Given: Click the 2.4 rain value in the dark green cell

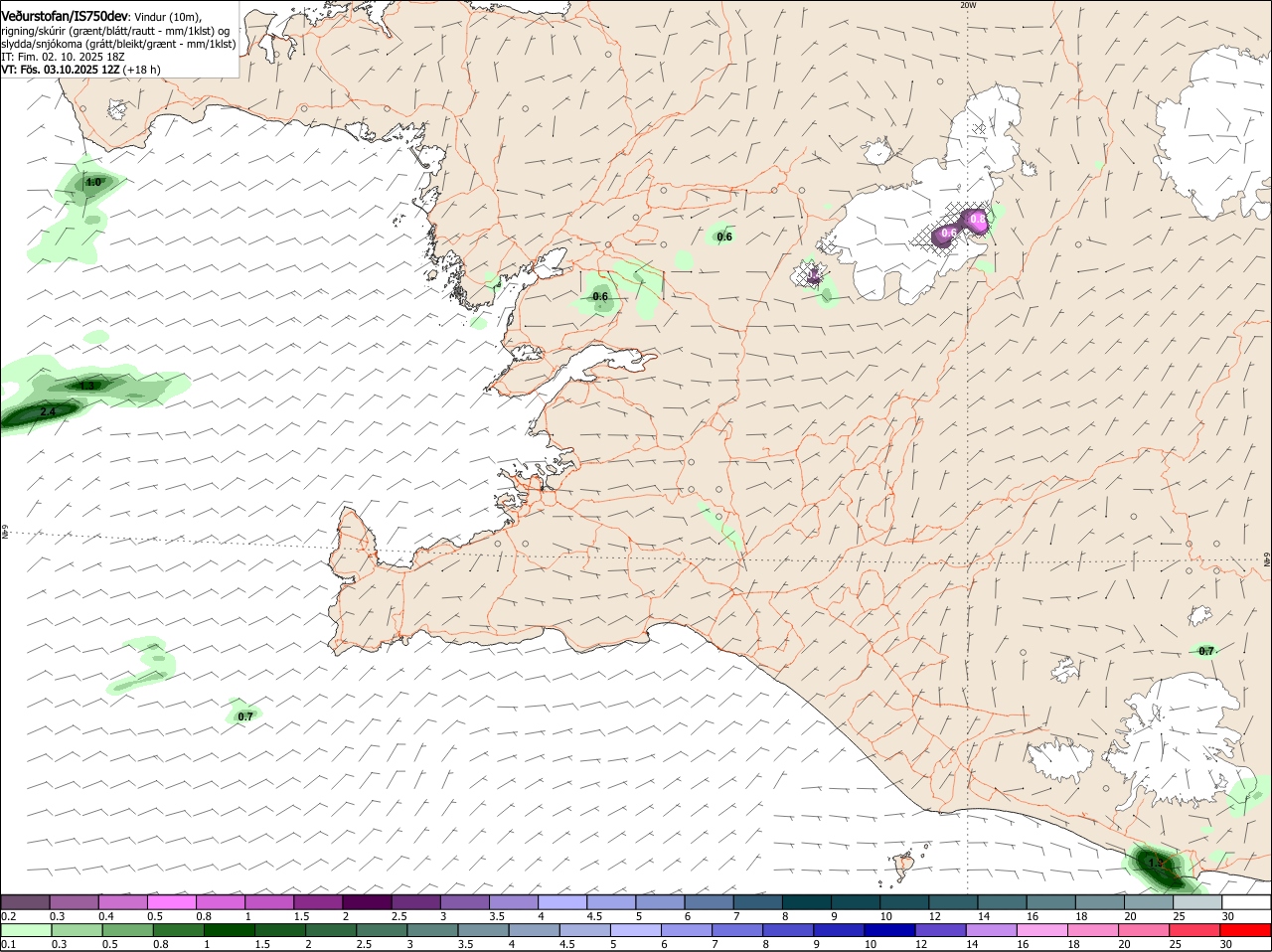Looking at the screenshot, I should tap(47, 411).
